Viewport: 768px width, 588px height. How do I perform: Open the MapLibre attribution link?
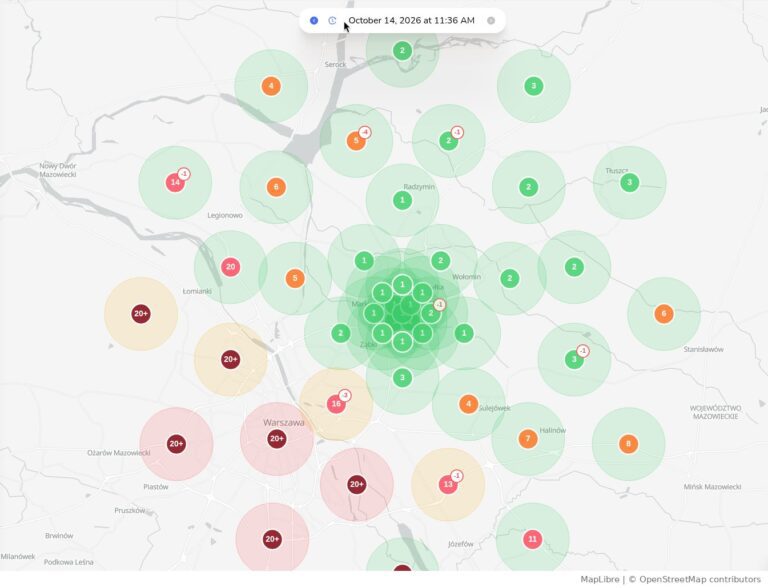click(x=600, y=579)
